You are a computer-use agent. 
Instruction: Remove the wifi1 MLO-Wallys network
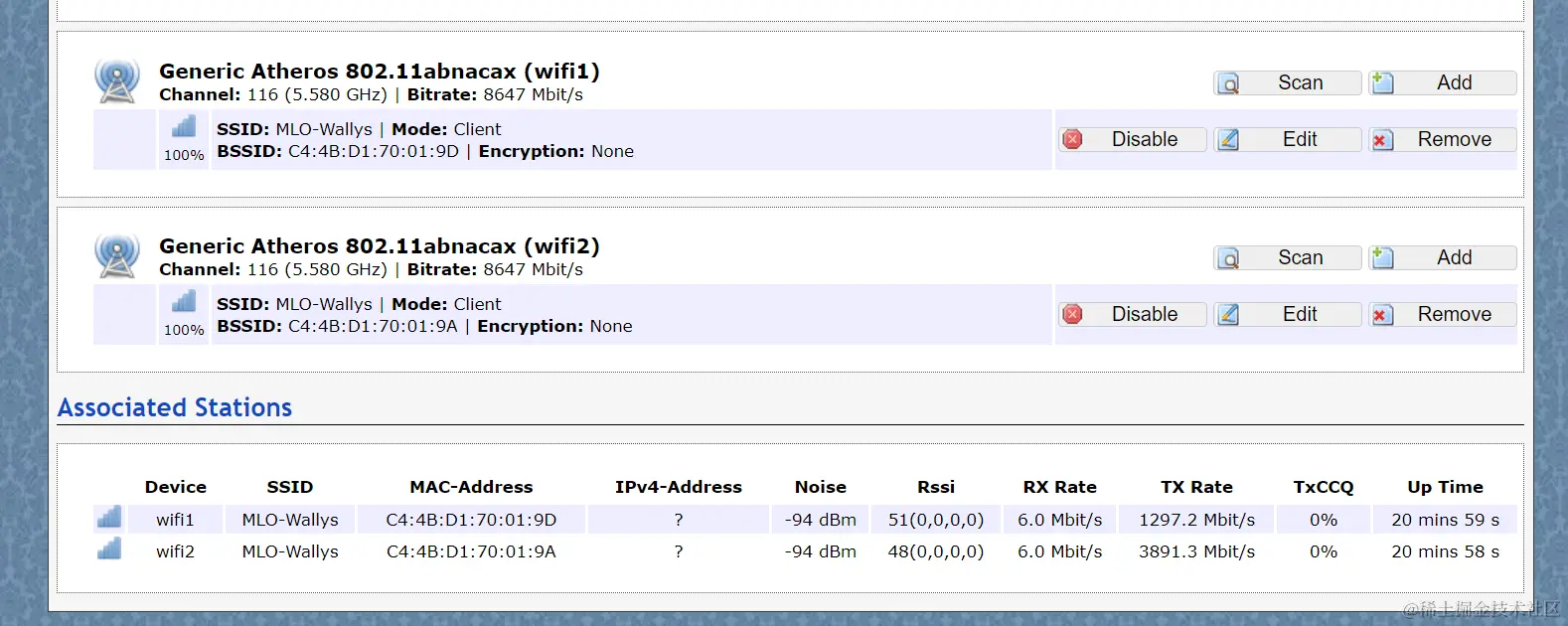[1442, 140]
